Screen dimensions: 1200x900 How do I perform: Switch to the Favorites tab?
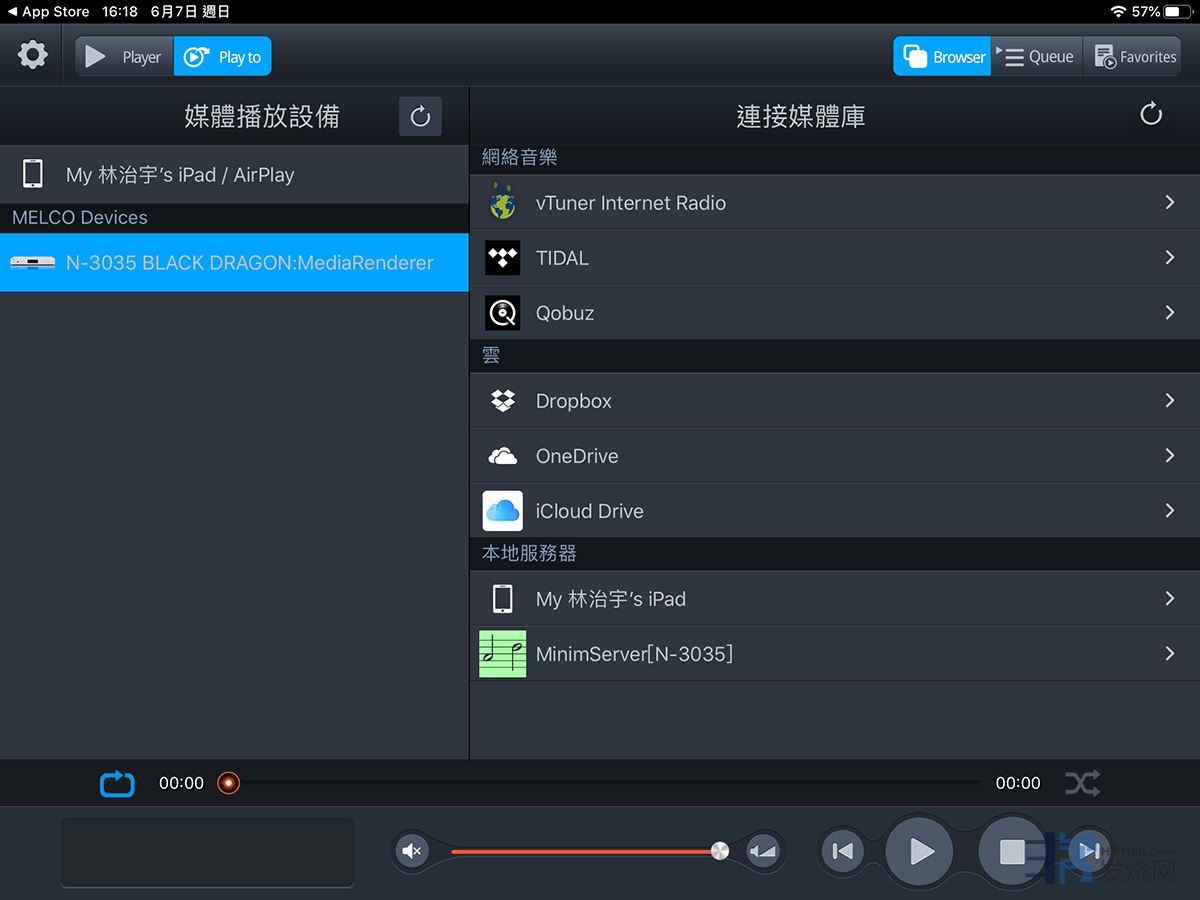click(x=1135, y=57)
